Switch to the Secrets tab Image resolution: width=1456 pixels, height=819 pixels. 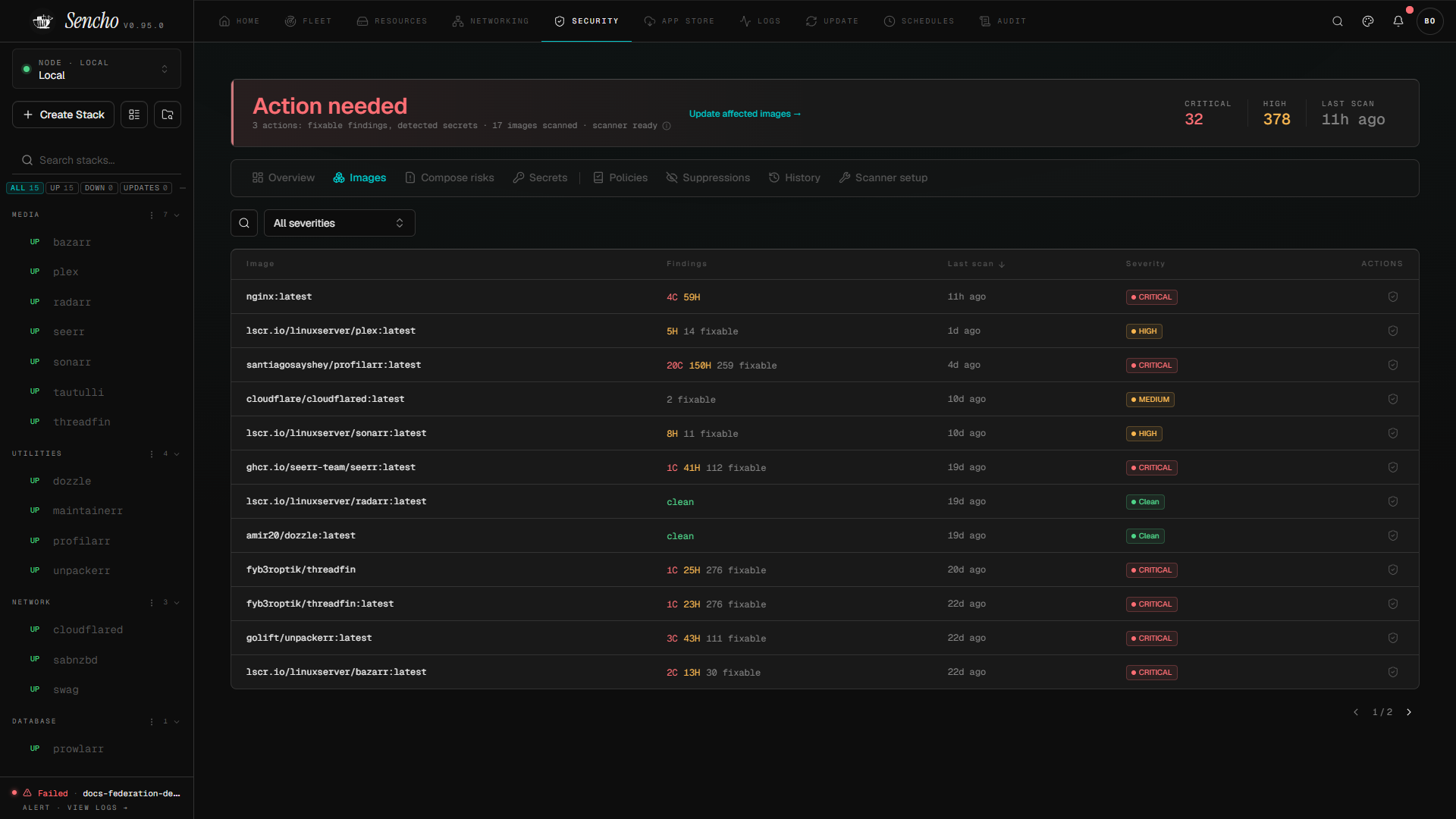tap(540, 177)
